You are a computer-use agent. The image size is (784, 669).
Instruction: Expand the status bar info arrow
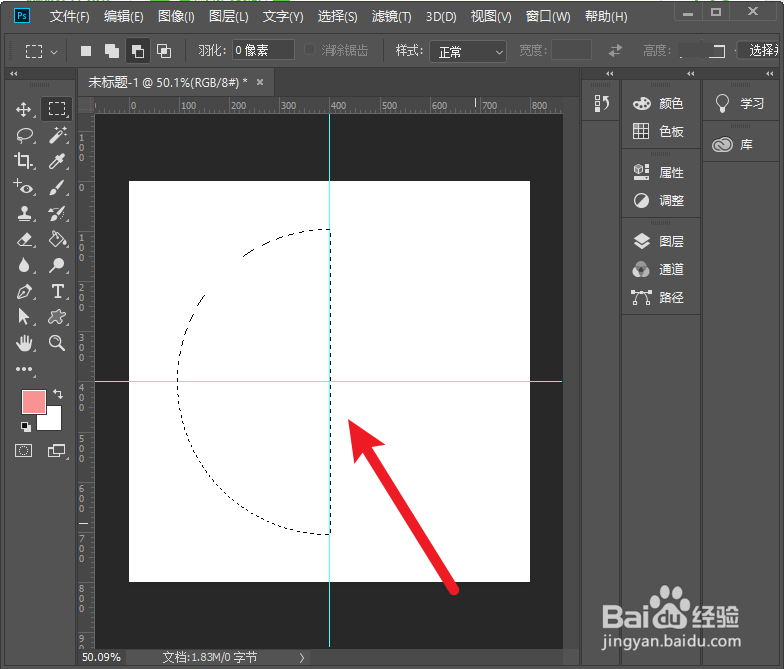(302, 658)
